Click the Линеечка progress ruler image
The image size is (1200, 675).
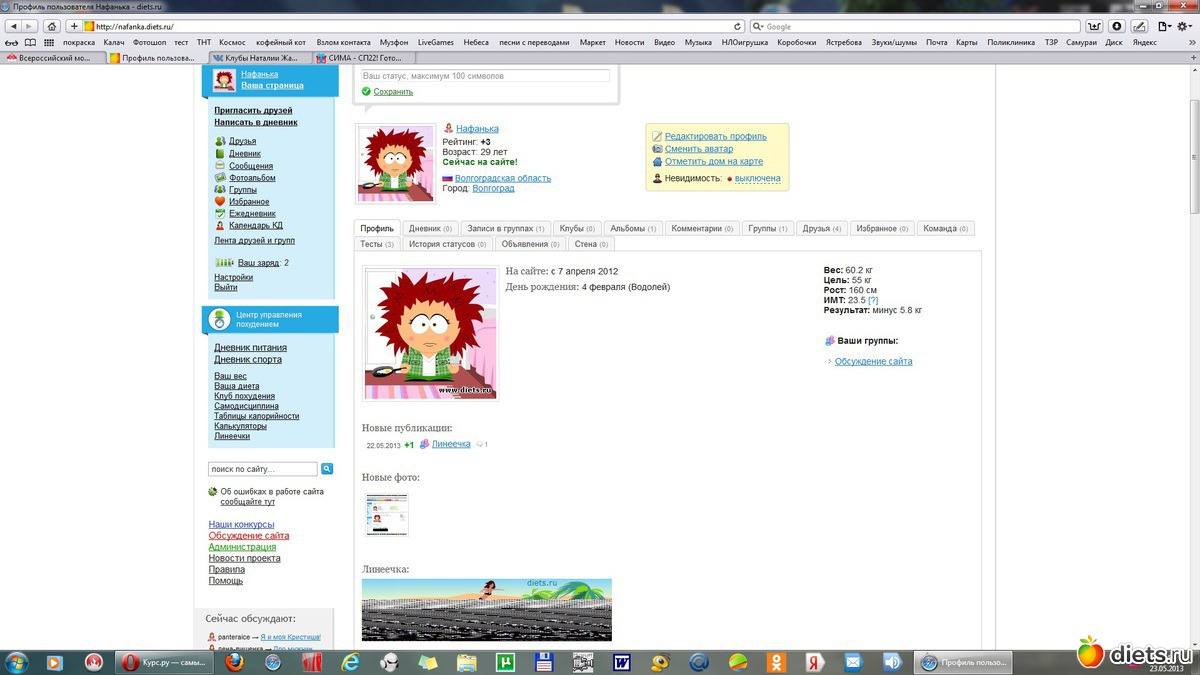486,610
